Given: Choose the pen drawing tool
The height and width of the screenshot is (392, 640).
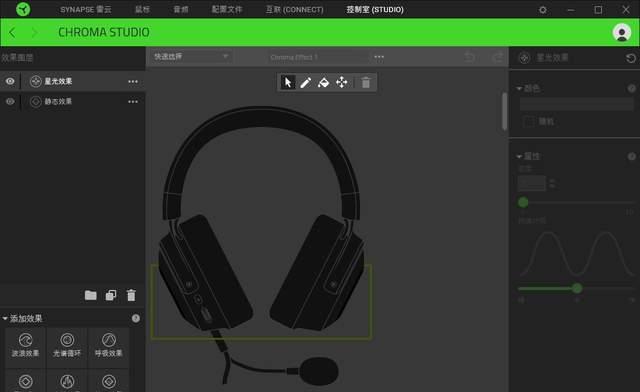Looking at the screenshot, I should tap(306, 82).
